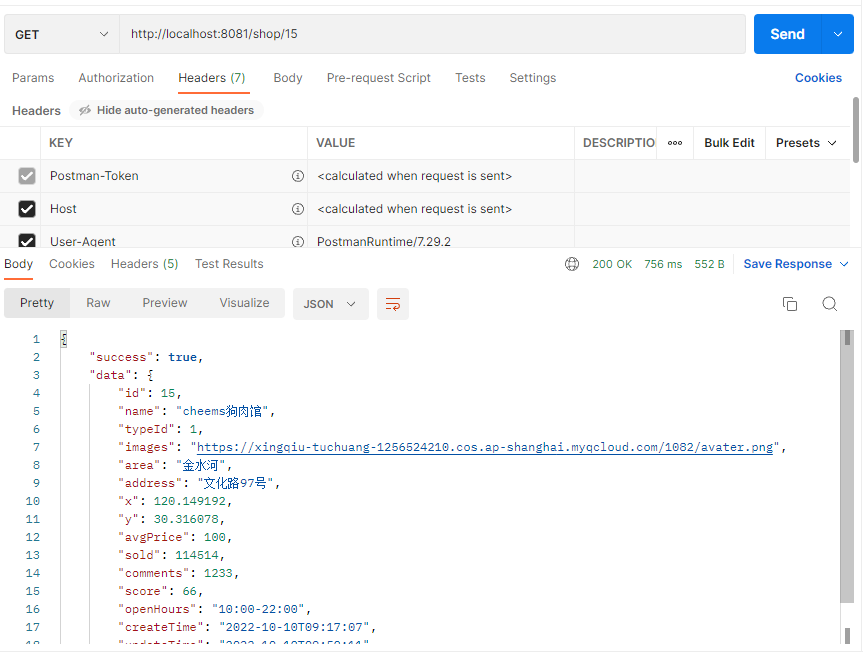The height and width of the screenshot is (652, 863).
Task: Click the globe network icon beside status
Action: pos(572,264)
